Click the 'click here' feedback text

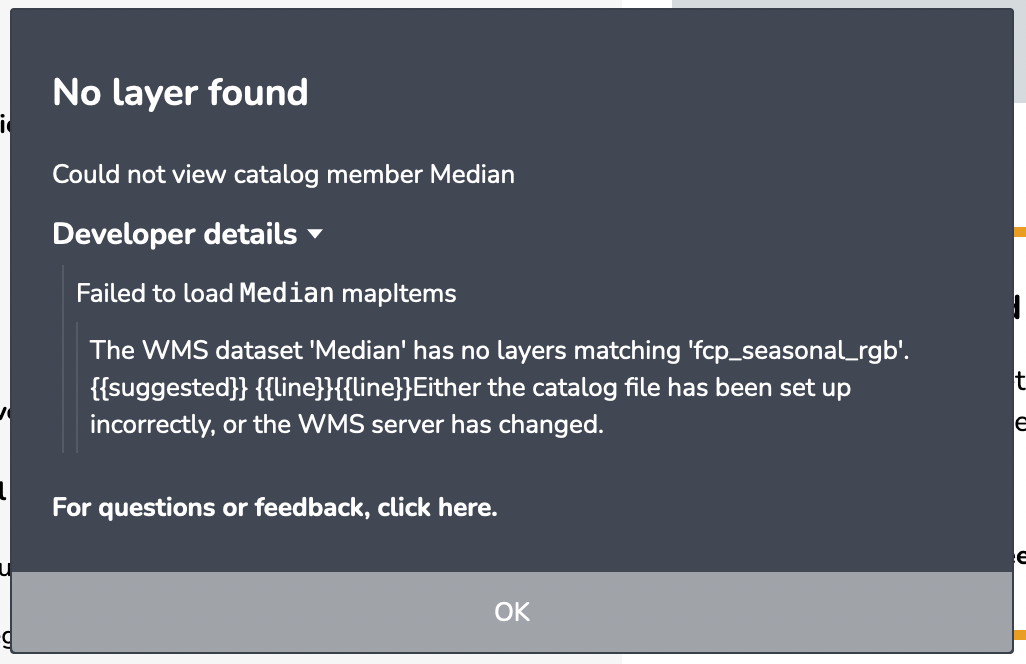(438, 507)
